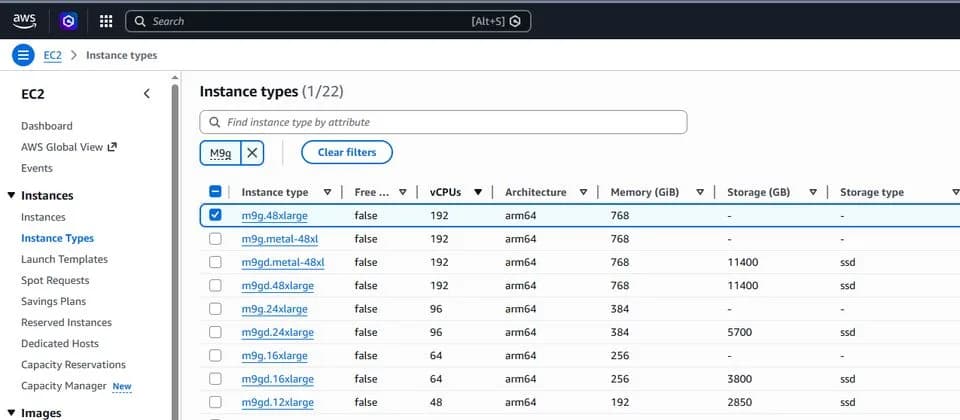960x420 pixels.
Task: Sort by the Instance type column arrow
Action: (x=328, y=192)
